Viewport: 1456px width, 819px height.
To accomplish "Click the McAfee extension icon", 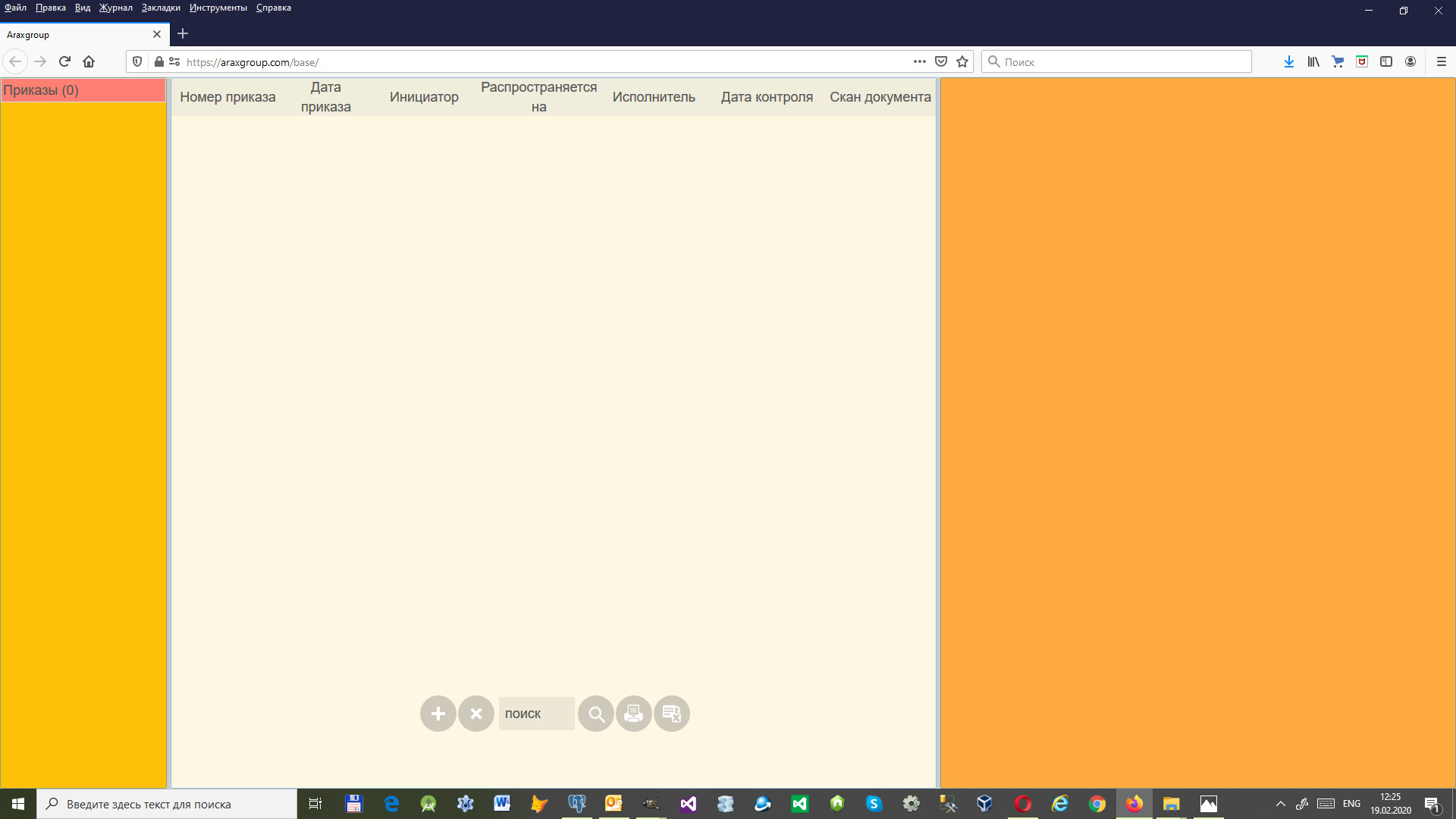I will [1362, 62].
